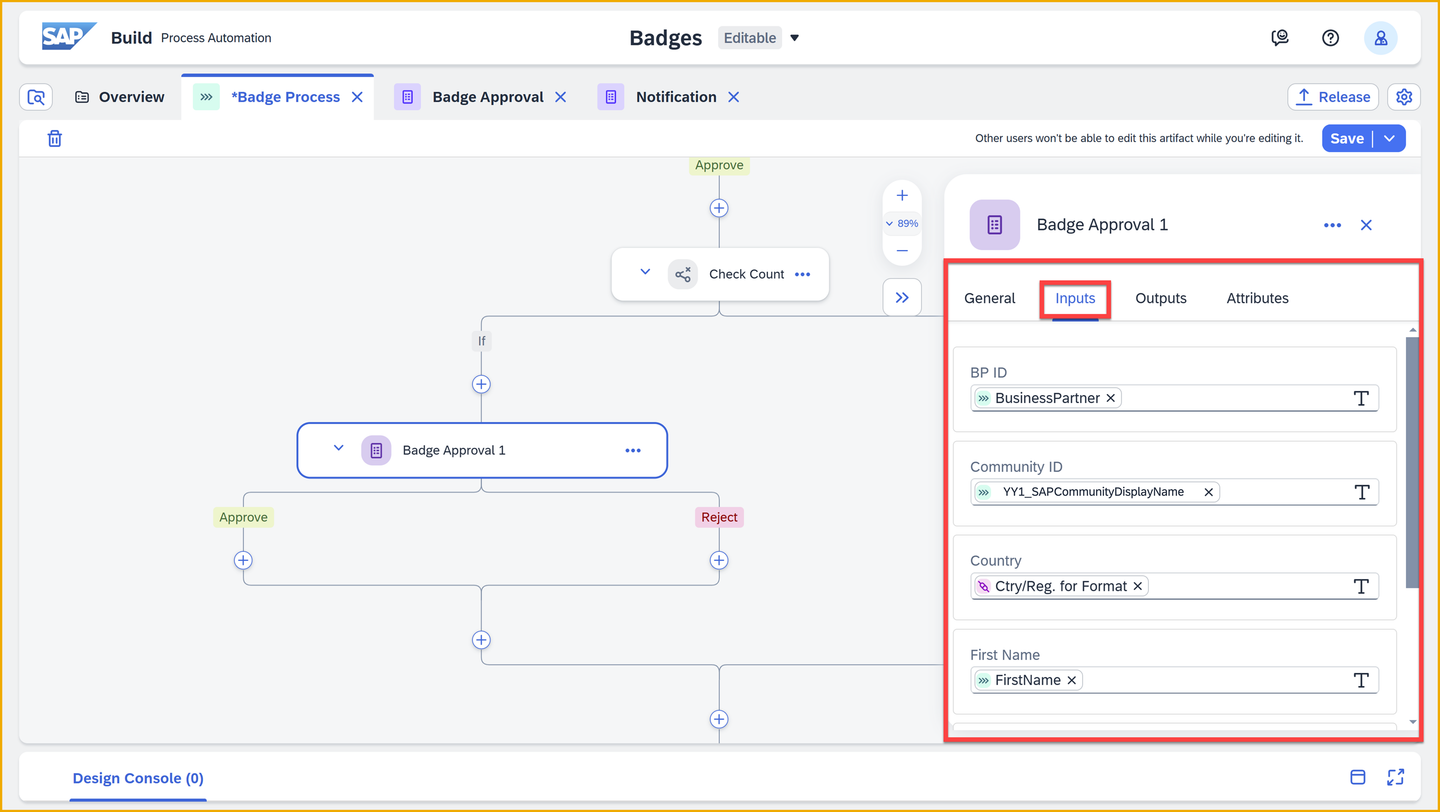Open the feedback chat icon in header

click(1280, 38)
